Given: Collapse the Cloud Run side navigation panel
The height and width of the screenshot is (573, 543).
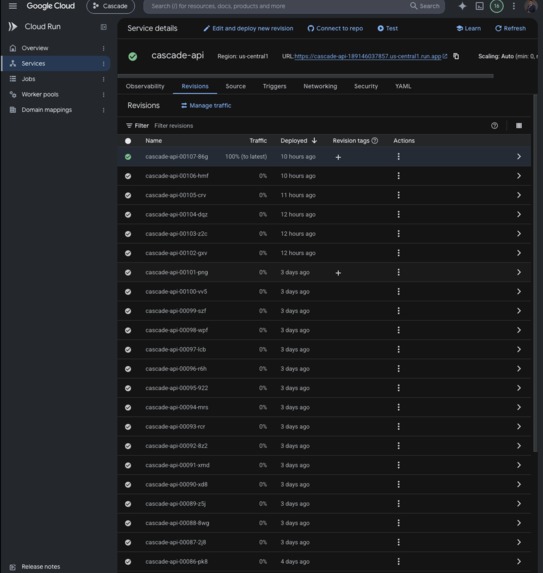Looking at the screenshot, I should (104, 27).
